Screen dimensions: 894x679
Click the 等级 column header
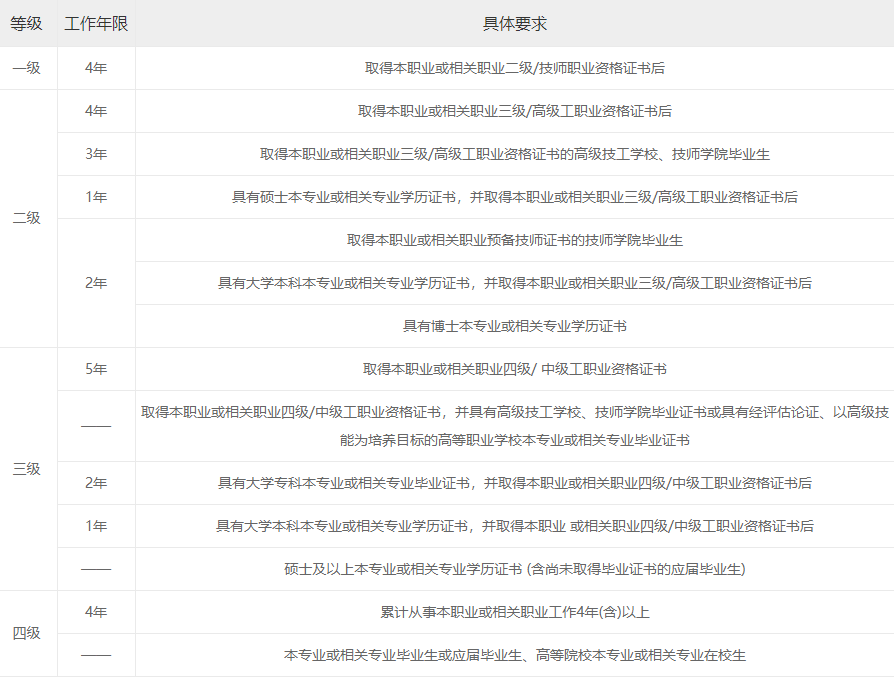pyautogui.click(x=27, y=23)
